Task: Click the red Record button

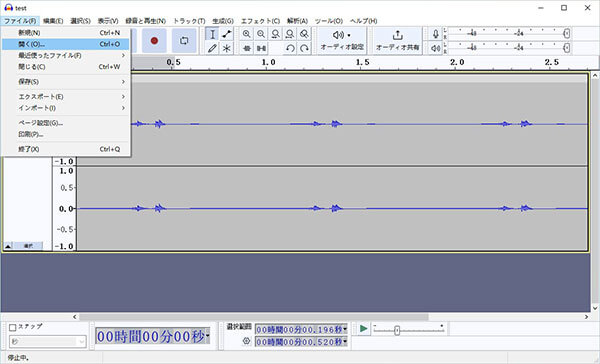Action: pyautogui.click(x=154, y=40)
